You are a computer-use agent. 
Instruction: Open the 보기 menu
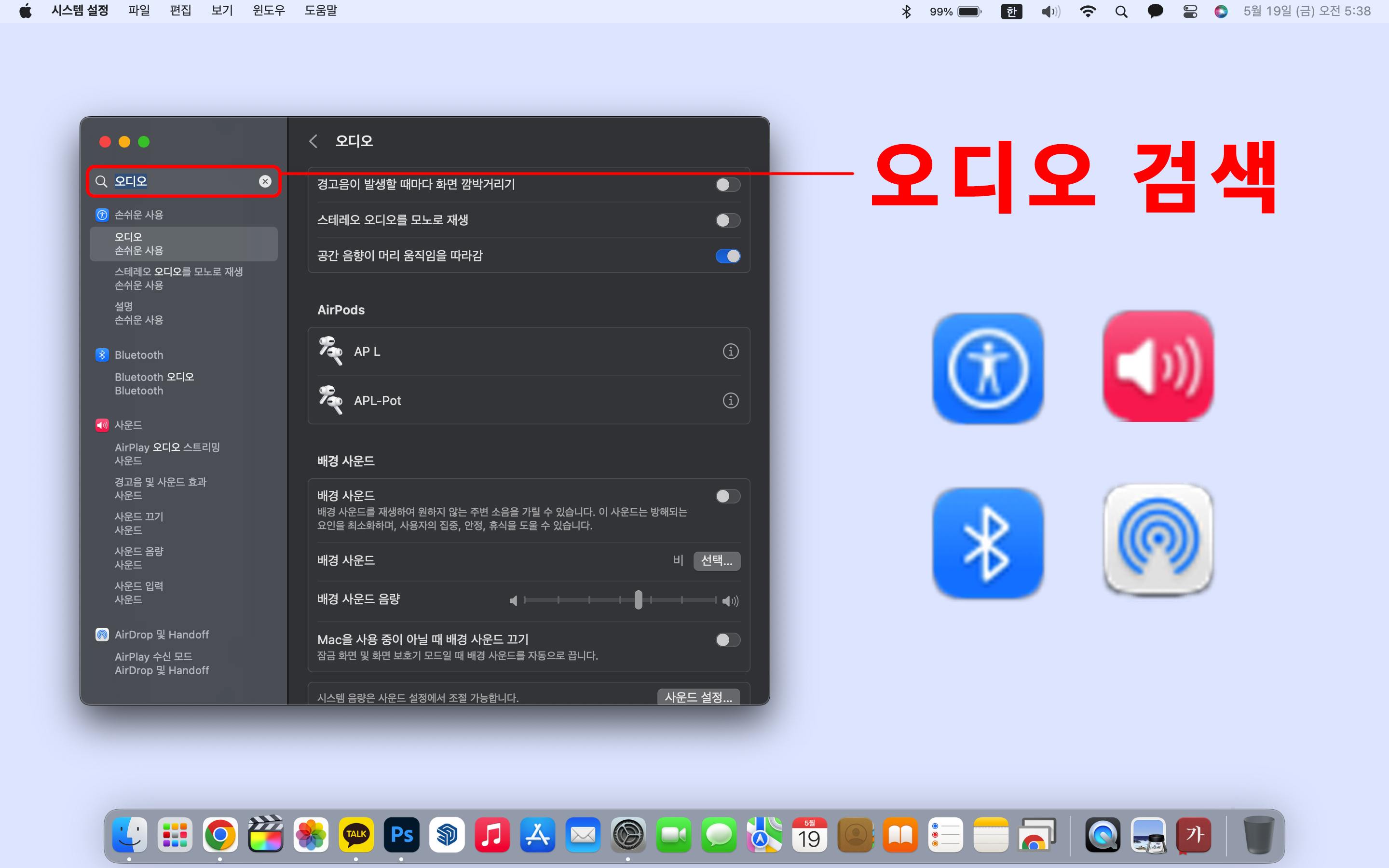(x=221, y=11)
